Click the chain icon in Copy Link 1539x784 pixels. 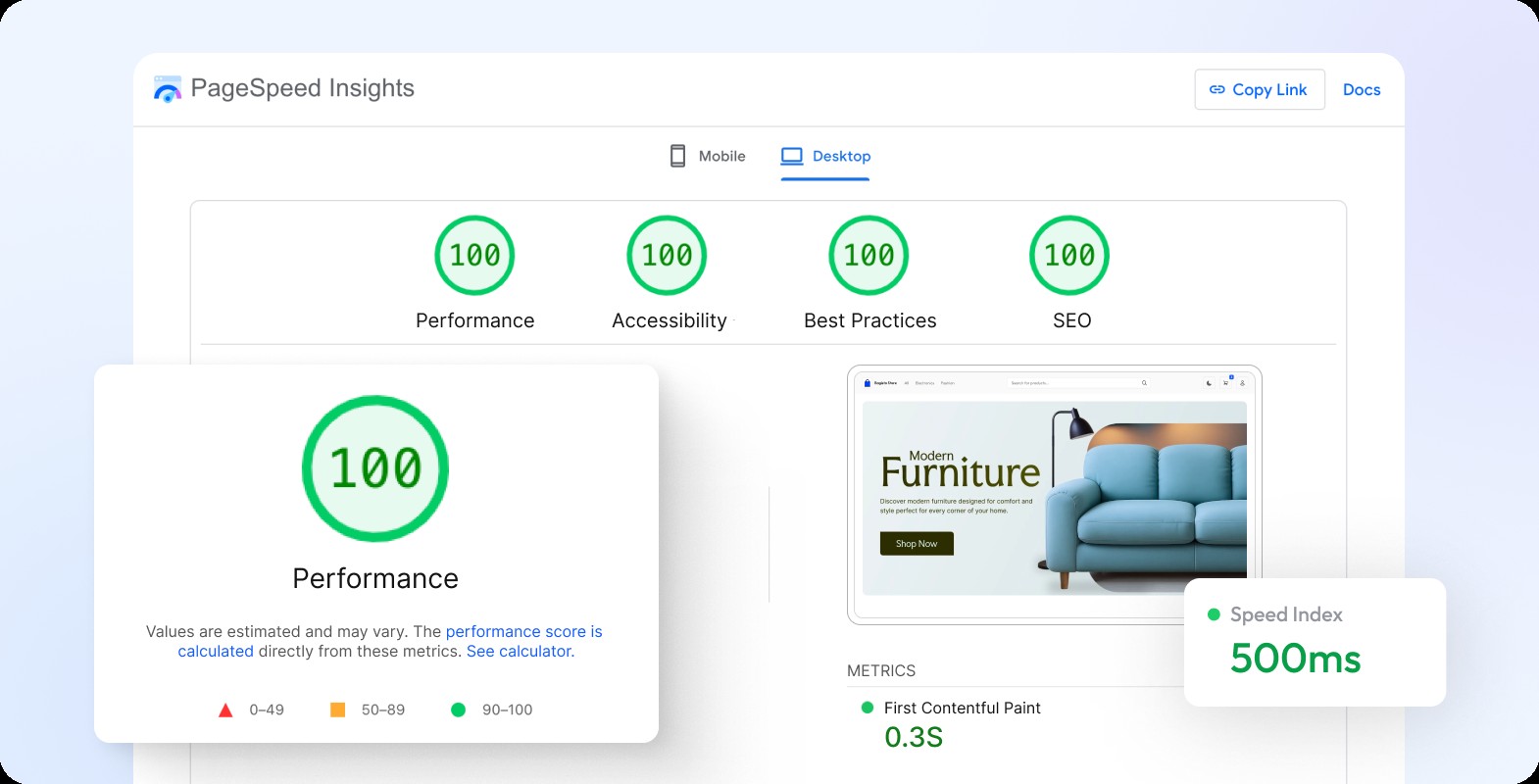point(1217,89)
